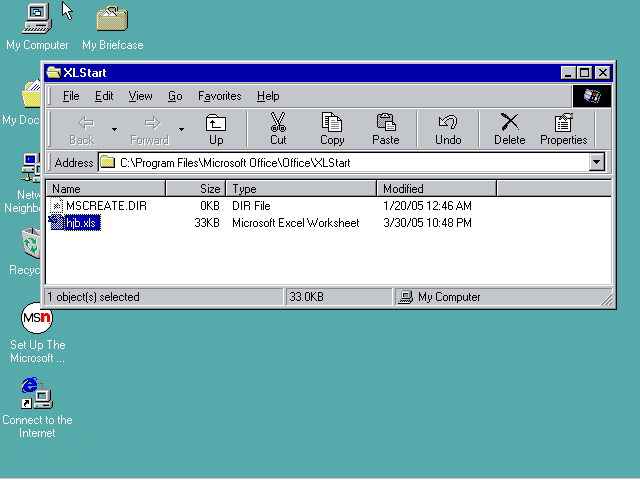
Task: Click into the Address path field
Action: 343,162
